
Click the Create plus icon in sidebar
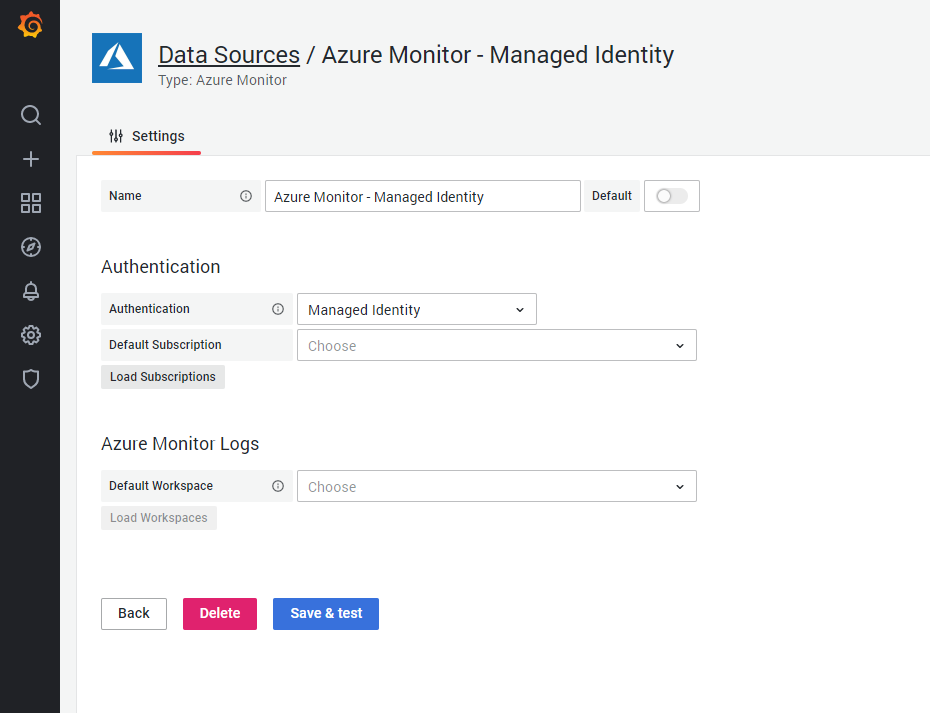click(x=30, y=159)
